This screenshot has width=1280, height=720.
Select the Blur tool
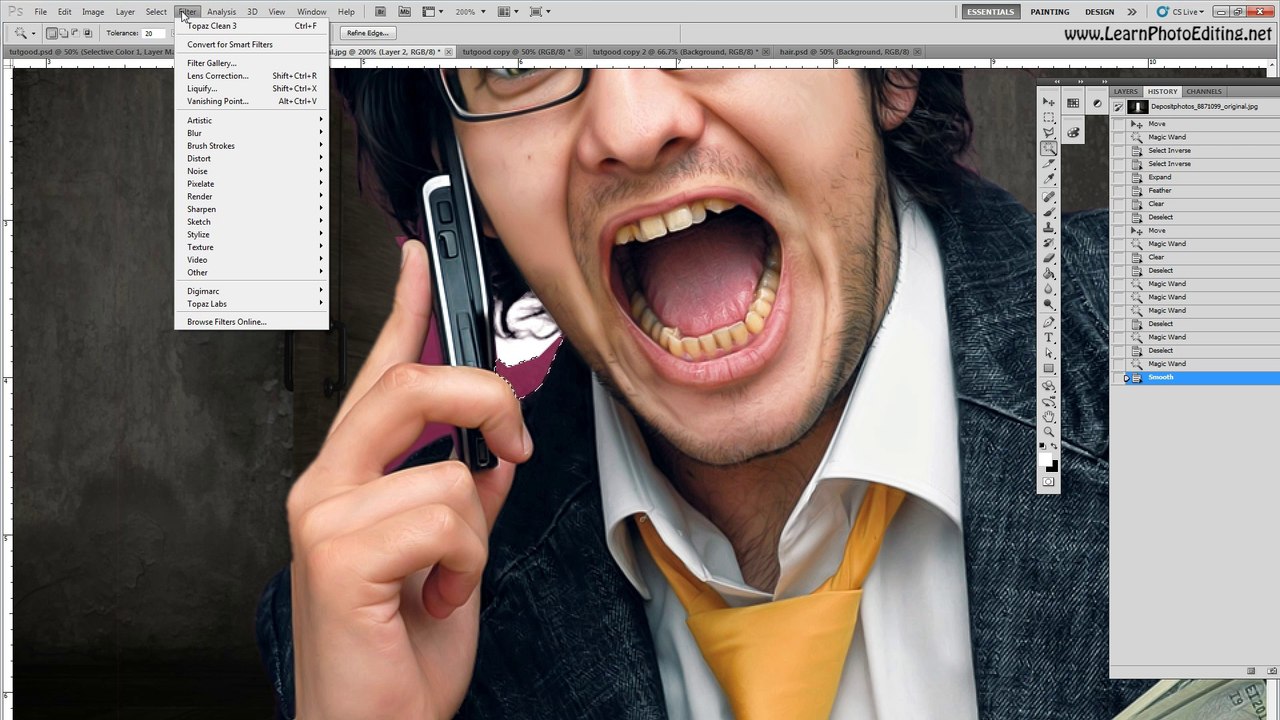[1048, 288]
